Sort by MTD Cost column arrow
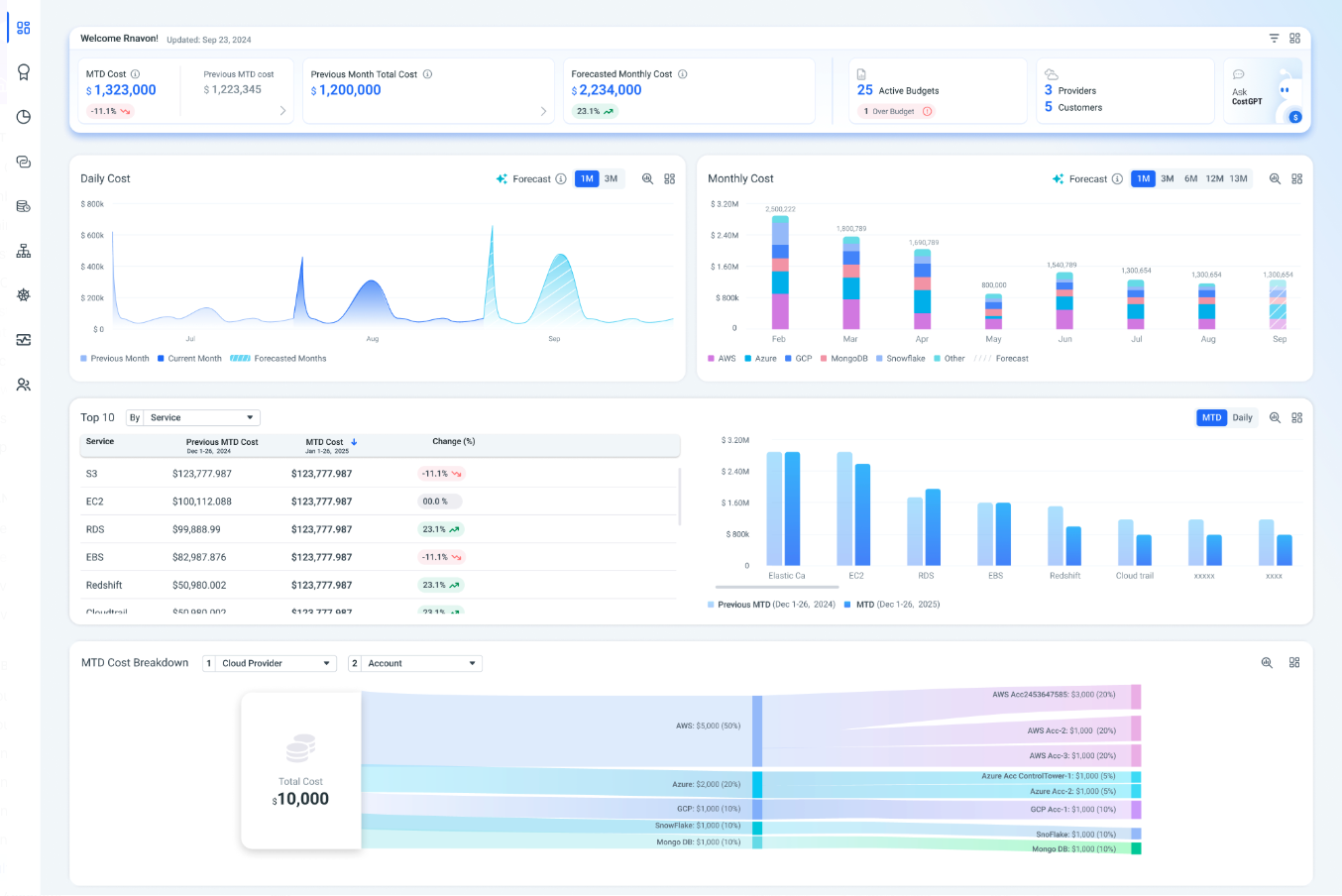Viewport: 1342px width, 896px height. click(354, 442)
